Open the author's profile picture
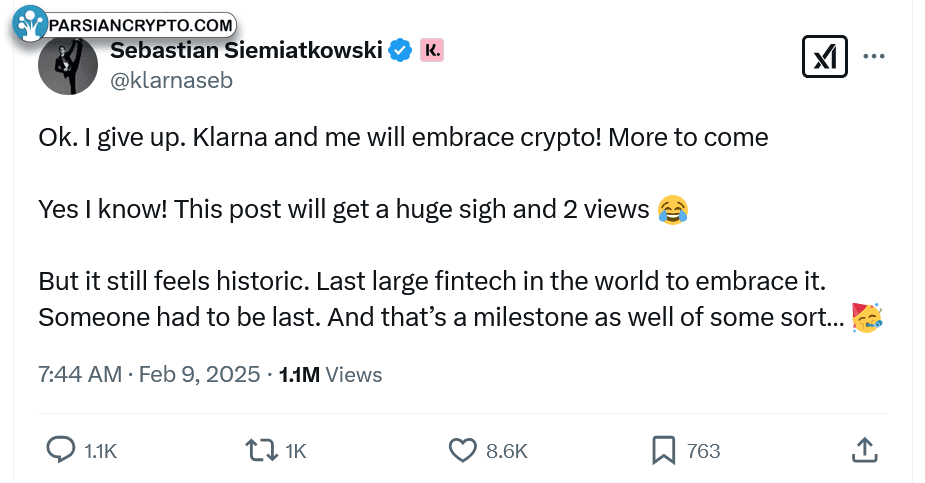Viewport: 925px width, 483px height. coord(68,68)
